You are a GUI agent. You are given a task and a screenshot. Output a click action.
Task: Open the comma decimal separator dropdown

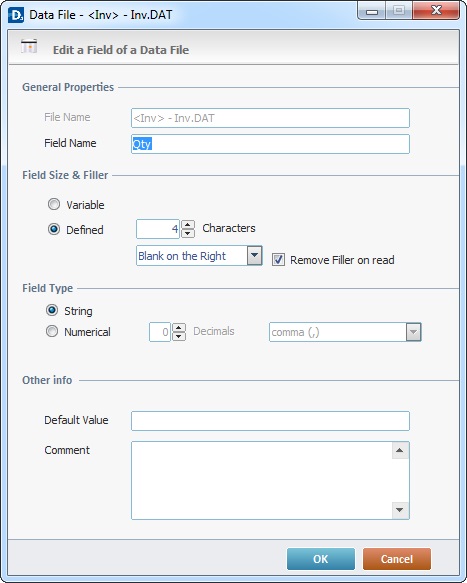click(x=413, y=332)
